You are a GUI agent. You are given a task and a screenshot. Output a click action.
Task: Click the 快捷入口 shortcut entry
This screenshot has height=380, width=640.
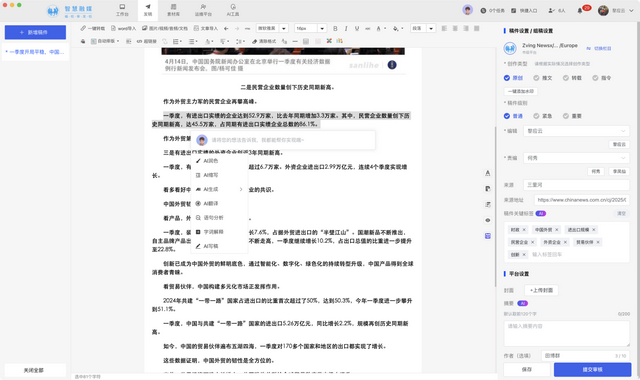(x=524, y=11)
